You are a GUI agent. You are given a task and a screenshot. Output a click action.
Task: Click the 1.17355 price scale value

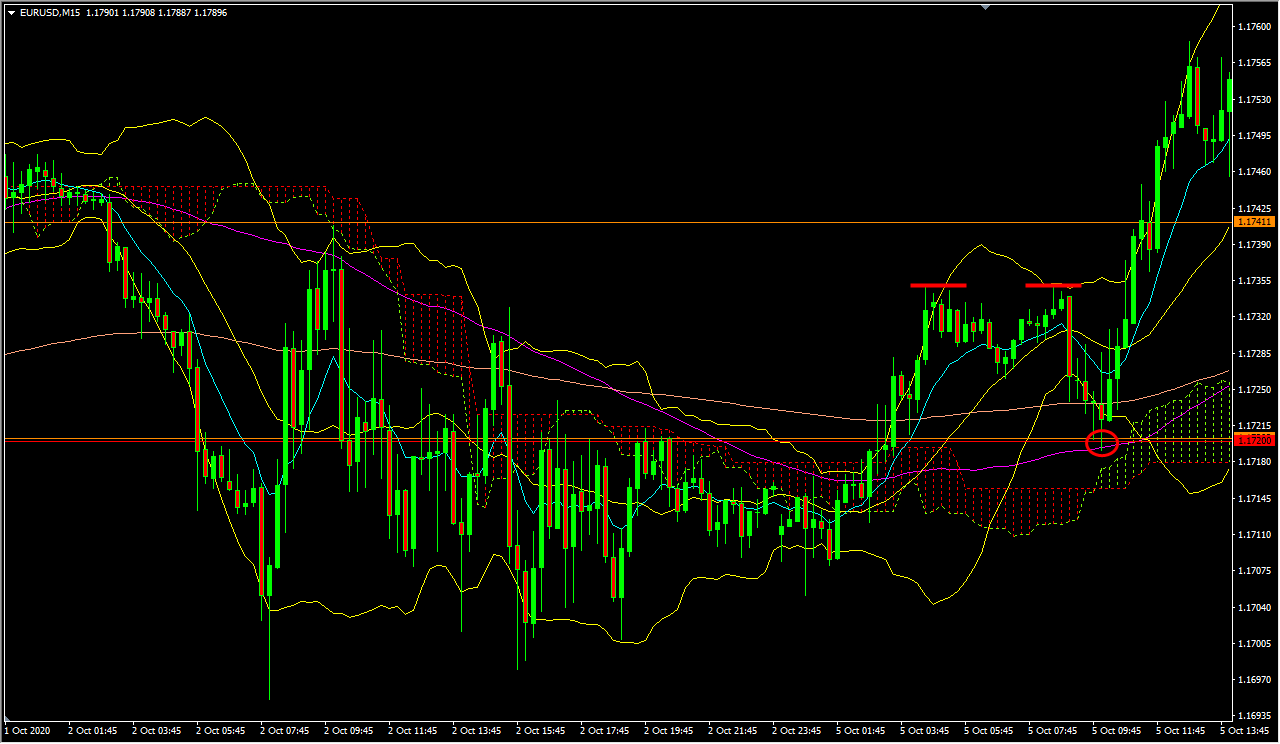1254,281
